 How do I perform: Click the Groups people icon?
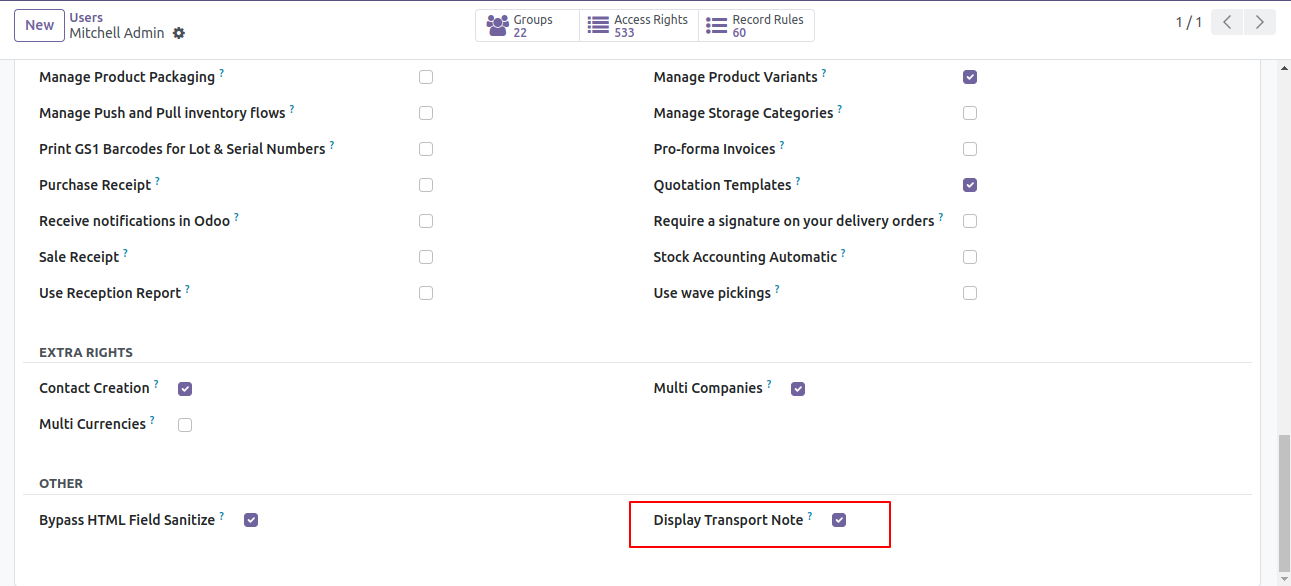tap(497, 26)
